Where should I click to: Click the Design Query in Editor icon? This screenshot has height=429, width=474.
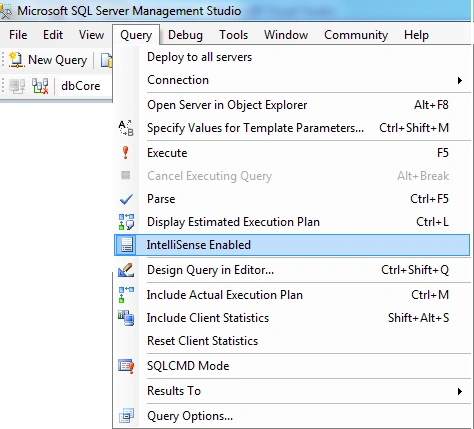[x=126, y=270]
